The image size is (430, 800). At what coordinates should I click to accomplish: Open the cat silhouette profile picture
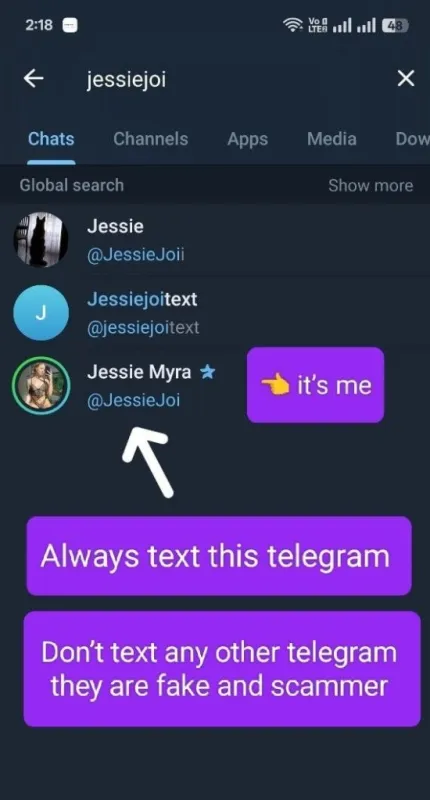click(x=41, y=240)
